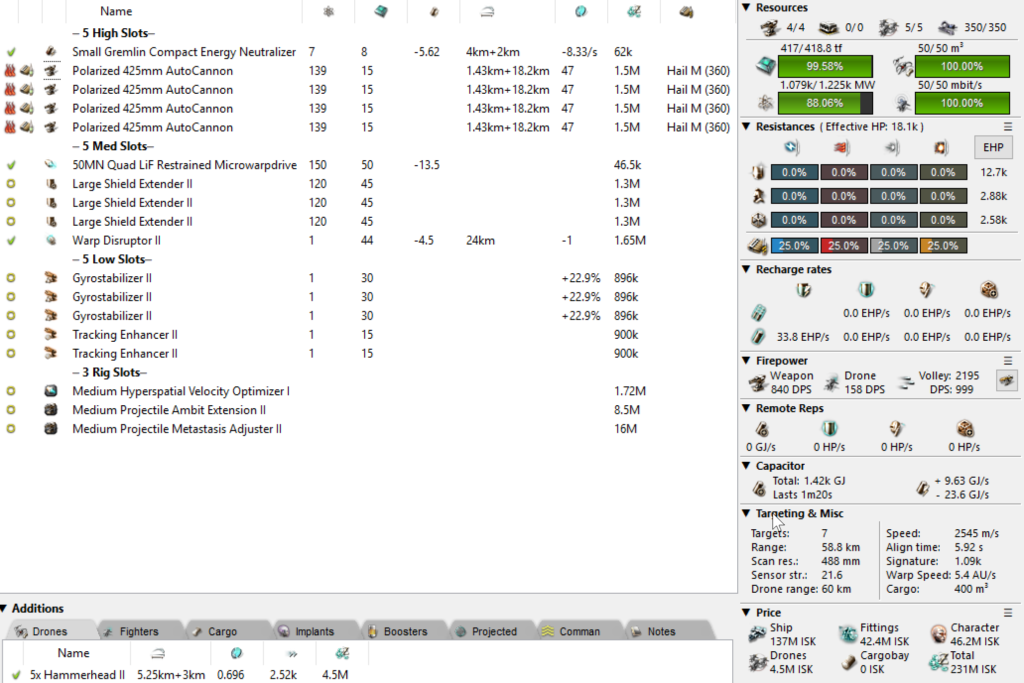Image resolution: width=1024 pixels, height=683 pixels.
Task: Click the powergrid icon beside 88.06% bar
Action: point(764,103)
